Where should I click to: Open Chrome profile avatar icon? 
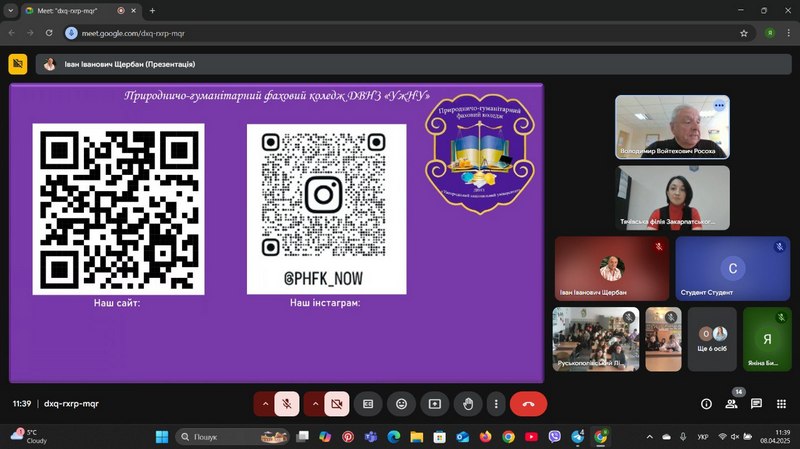(x=770, y=33)
